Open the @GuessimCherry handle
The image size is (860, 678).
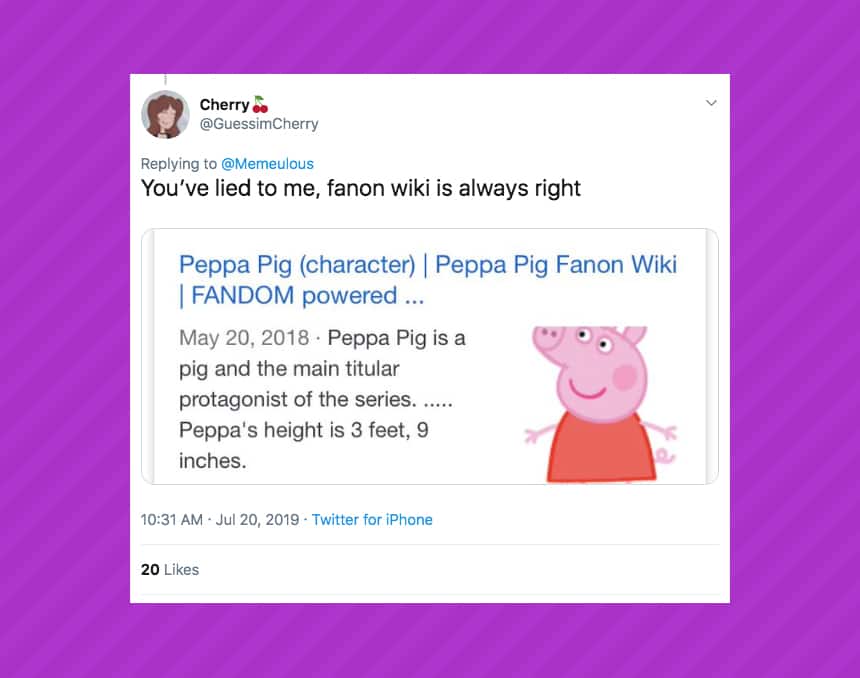(259, 124)
